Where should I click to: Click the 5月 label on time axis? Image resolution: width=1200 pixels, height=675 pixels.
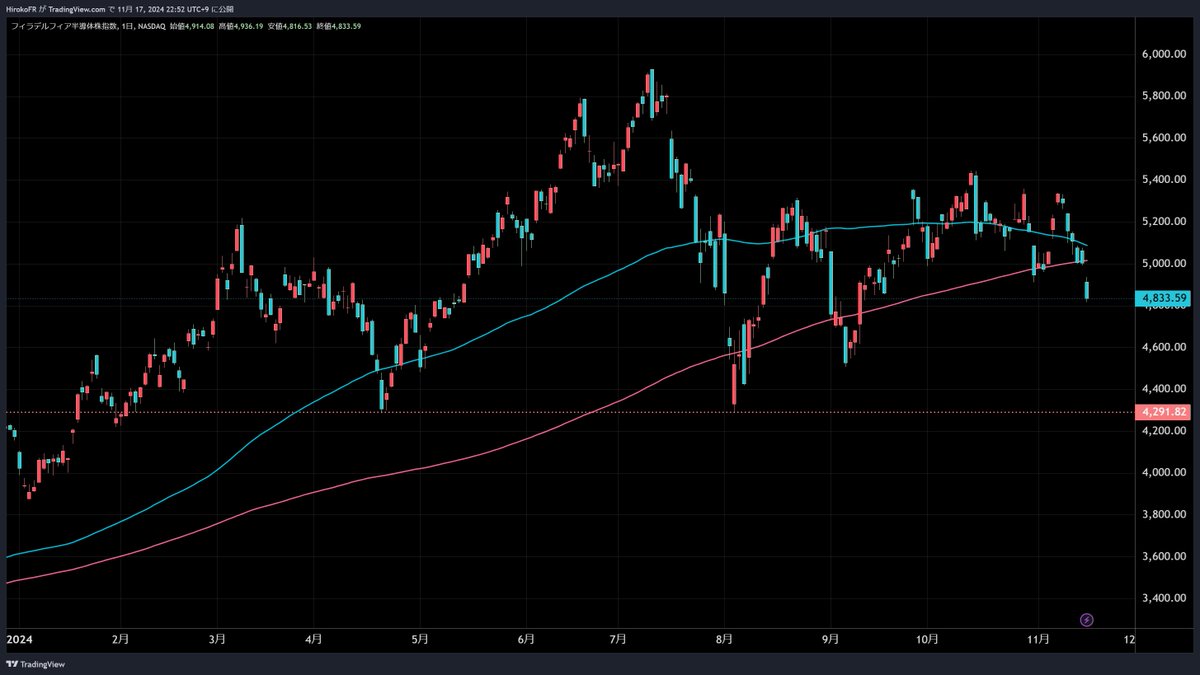click(420, 638)
